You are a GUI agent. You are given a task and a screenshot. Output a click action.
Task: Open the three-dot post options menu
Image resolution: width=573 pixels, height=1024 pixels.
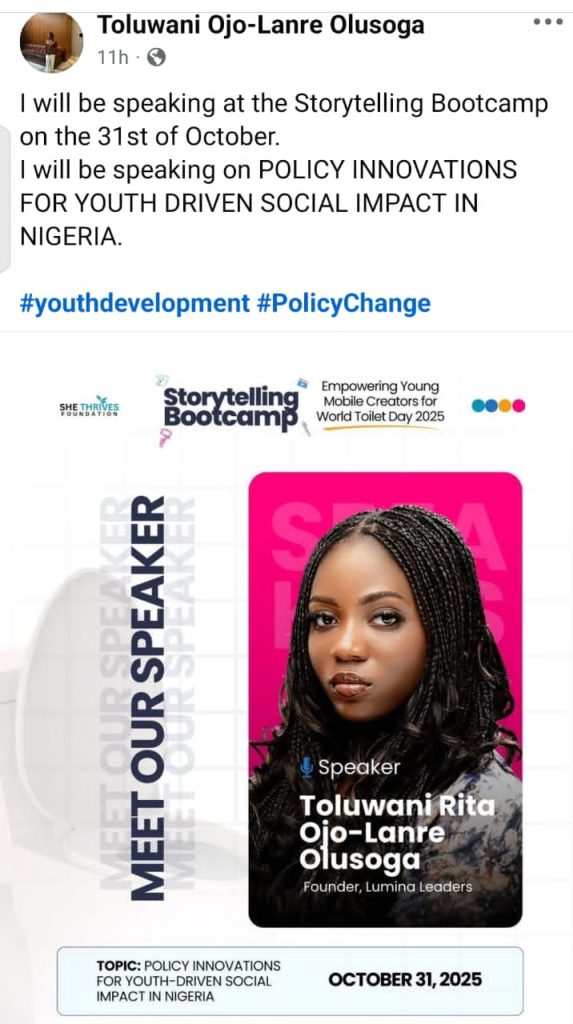click(548, 22)
